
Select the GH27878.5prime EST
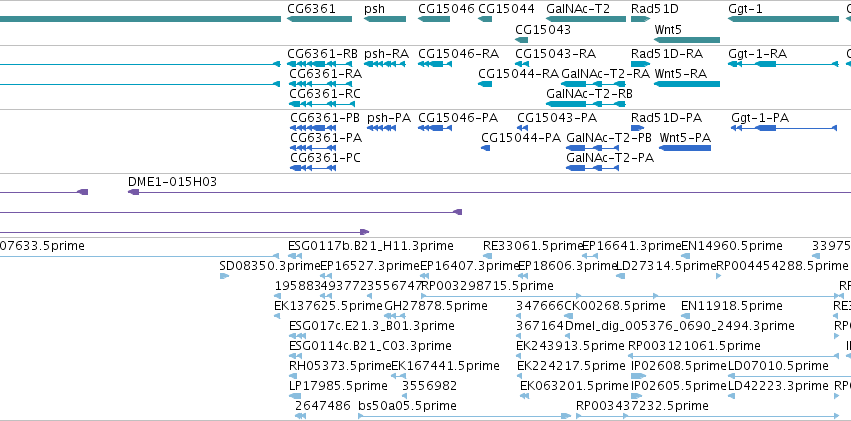tap(395, 316)
